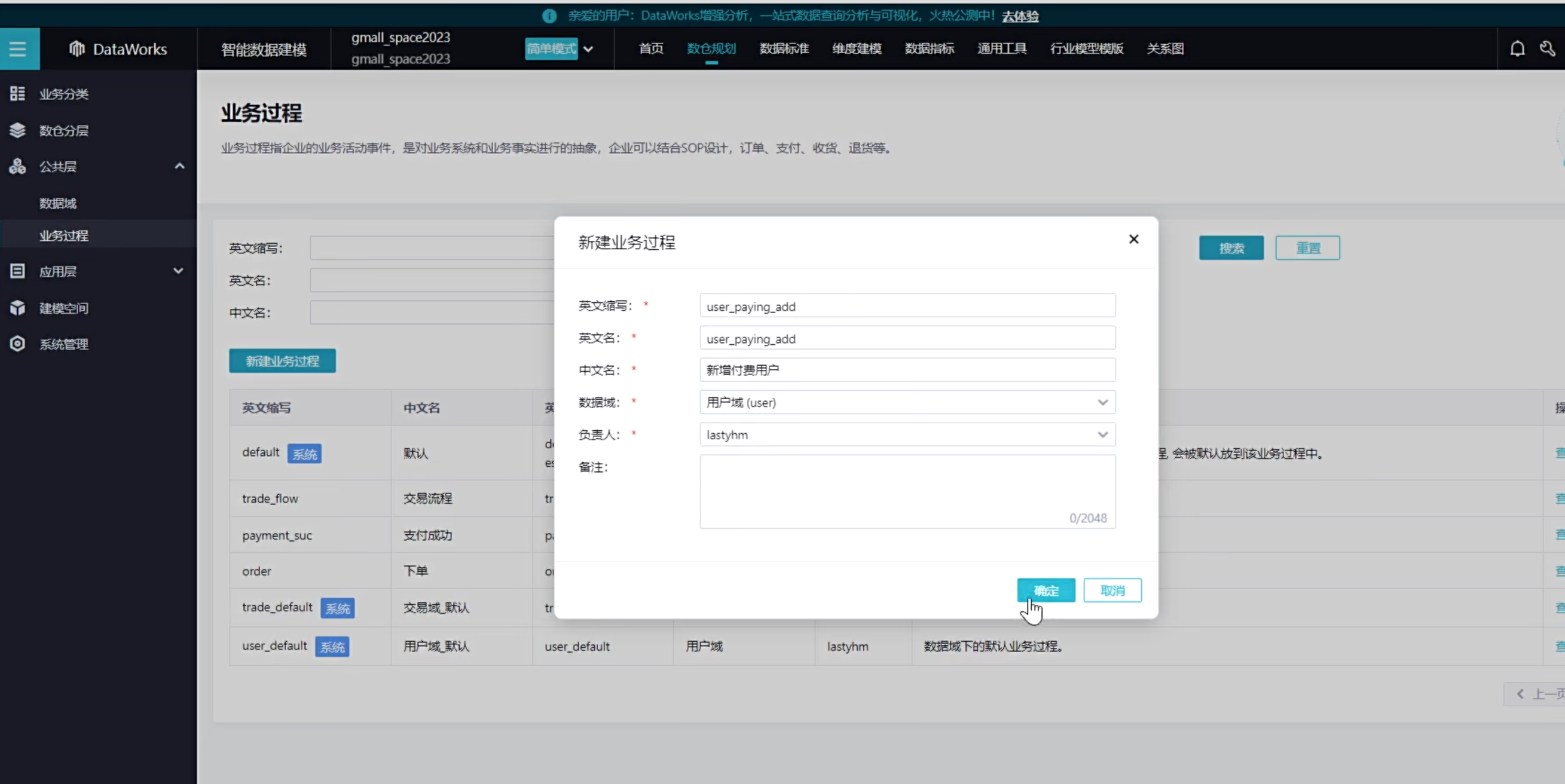Open the 数据域 dropdown
The height and width of the screenshot is (784, 1565).
(907, 402)
